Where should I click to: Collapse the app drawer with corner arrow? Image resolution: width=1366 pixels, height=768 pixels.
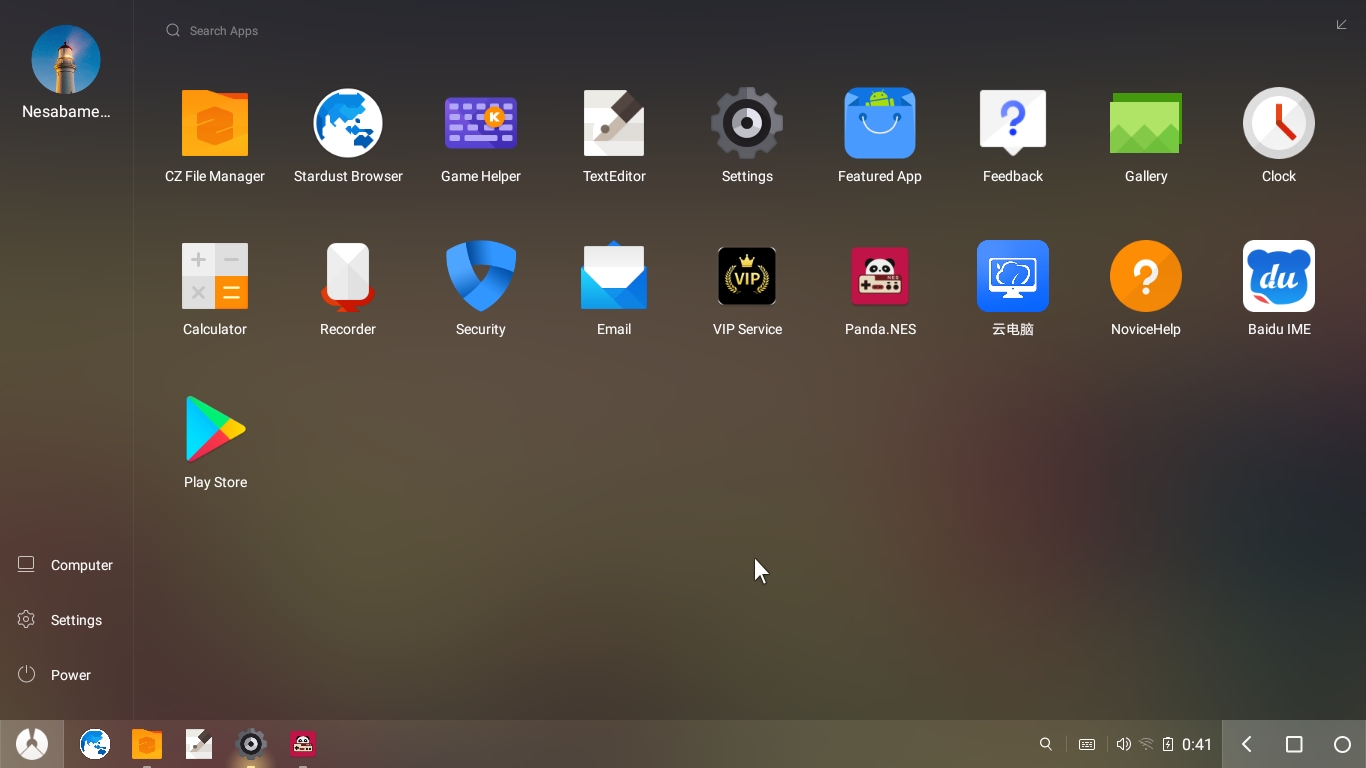1341,25
